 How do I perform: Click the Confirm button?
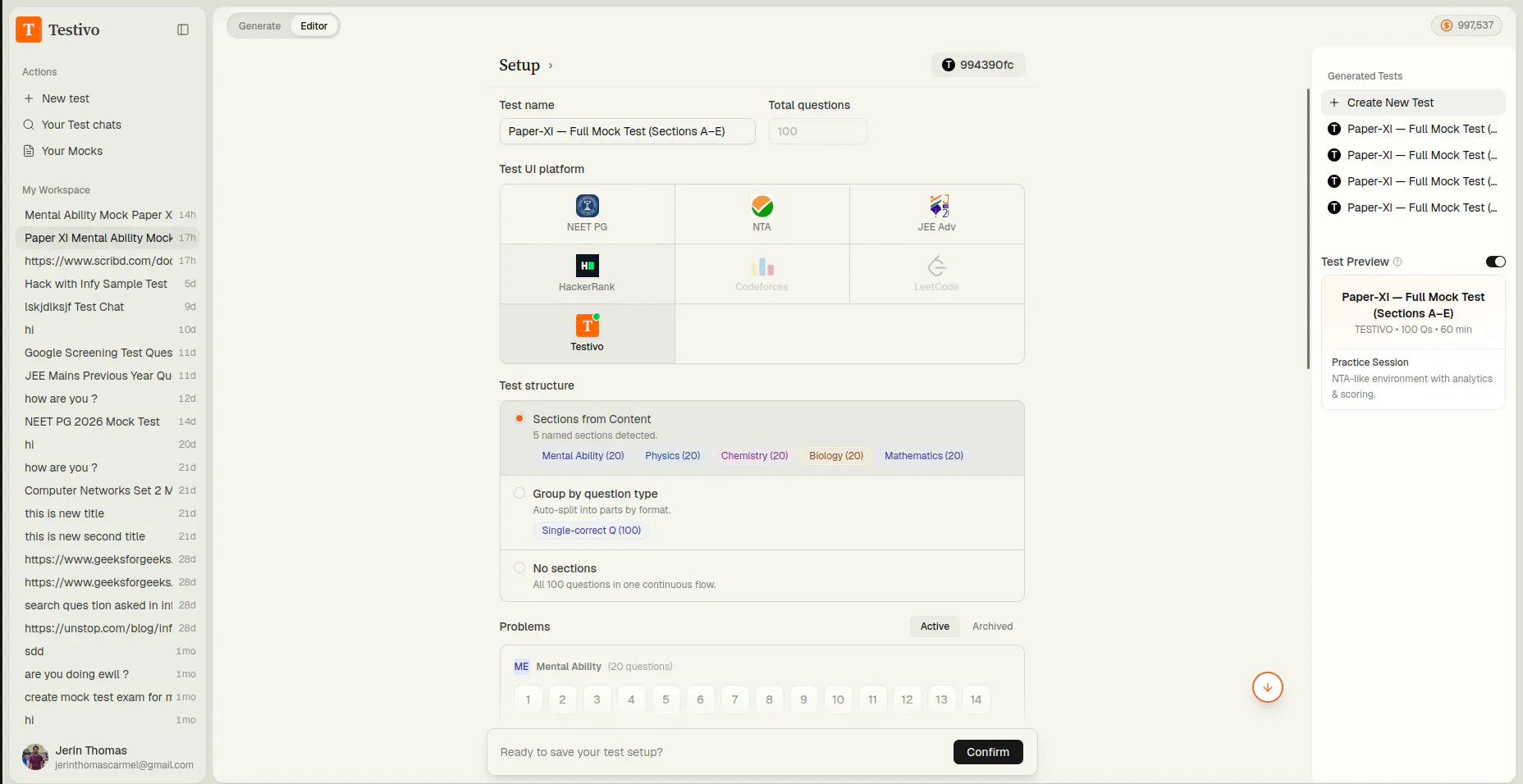pos(988,752)
